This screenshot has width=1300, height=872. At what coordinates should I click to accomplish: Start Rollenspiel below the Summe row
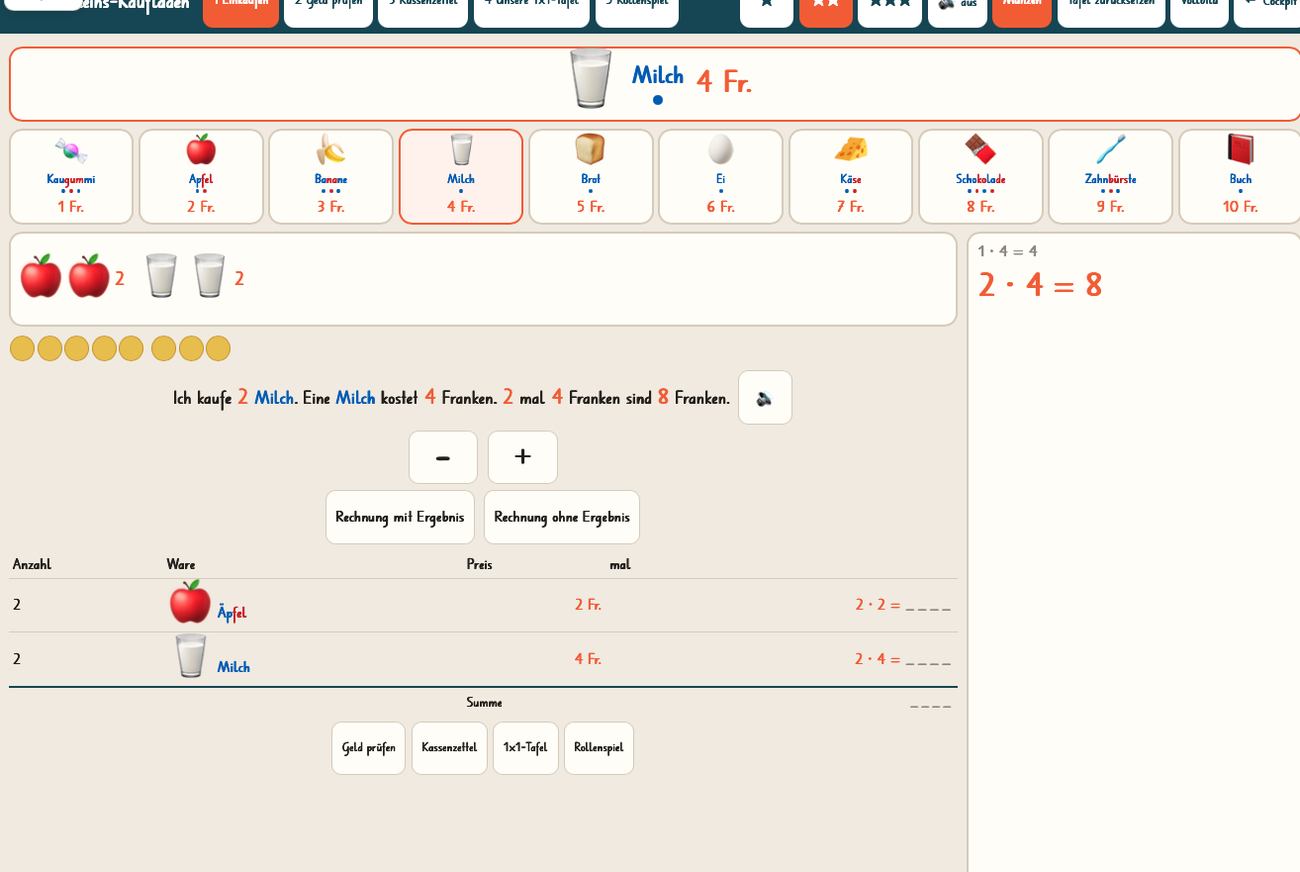(x=599, y=748)
